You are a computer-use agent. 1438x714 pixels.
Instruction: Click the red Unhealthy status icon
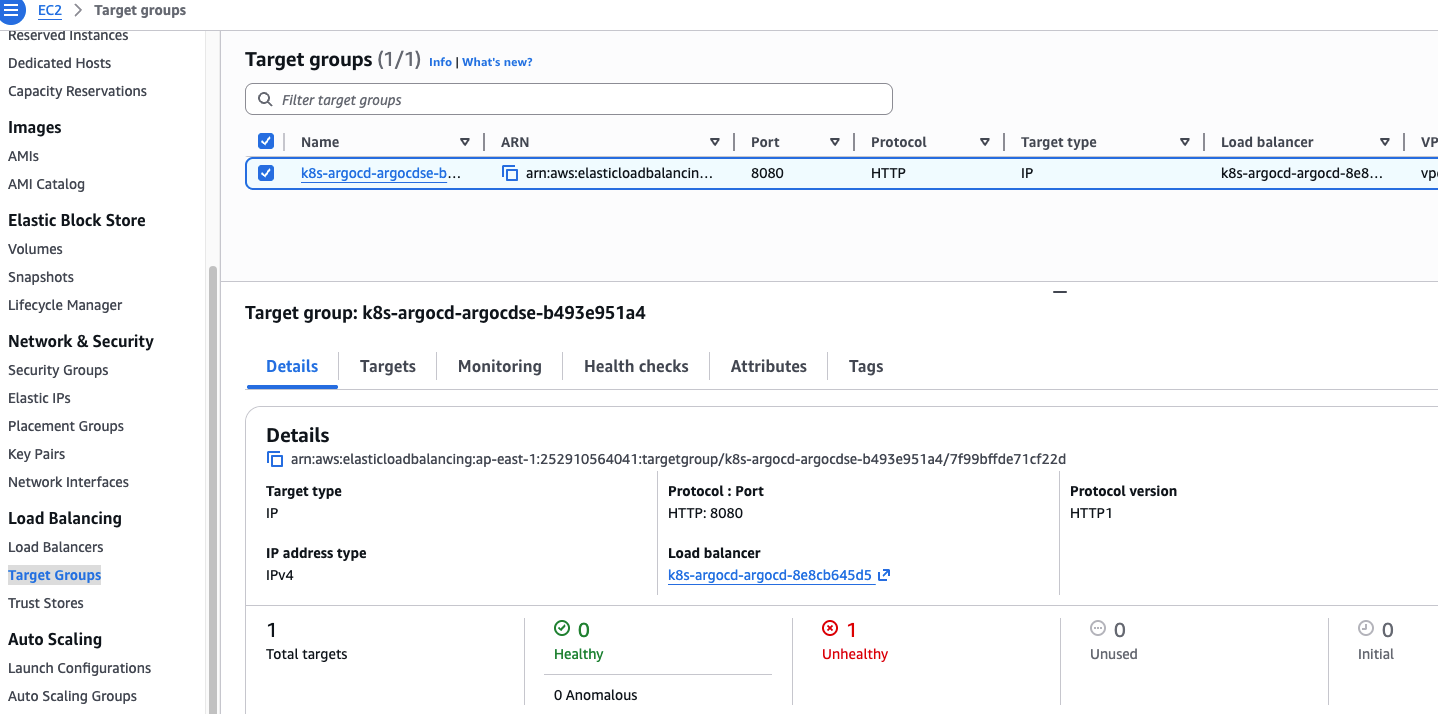pyautogui.click(x=829, y=629)
